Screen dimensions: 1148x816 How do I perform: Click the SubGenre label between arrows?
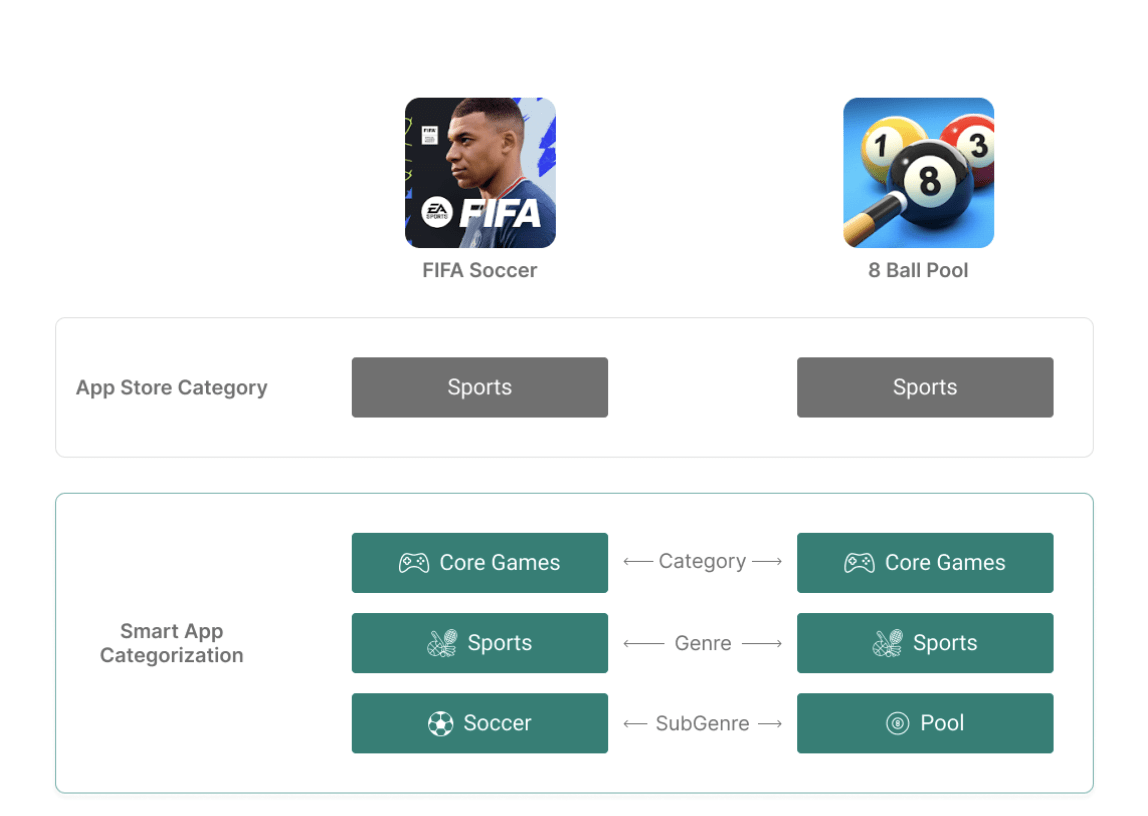(x=702, y=724)
